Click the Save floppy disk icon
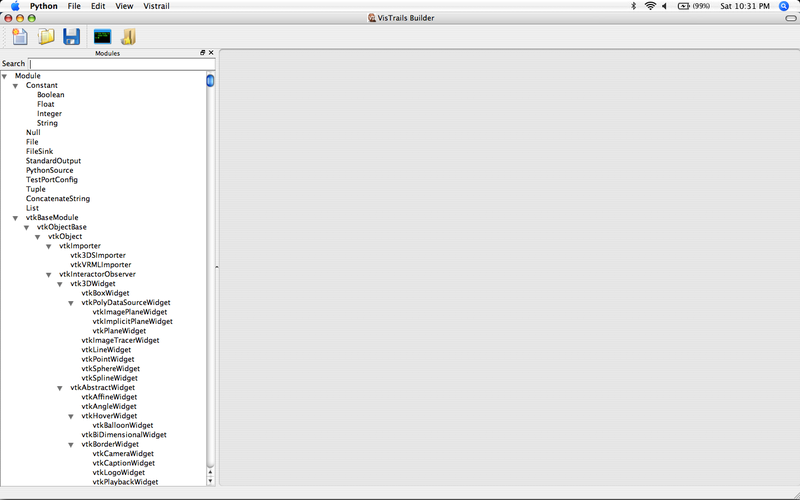This screenshot has height=500, width=800. 71,37
